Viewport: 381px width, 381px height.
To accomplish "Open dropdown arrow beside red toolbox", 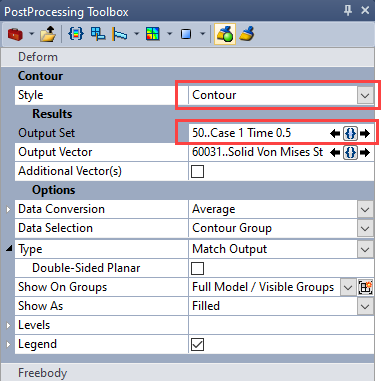I will [x=31, y=34].
